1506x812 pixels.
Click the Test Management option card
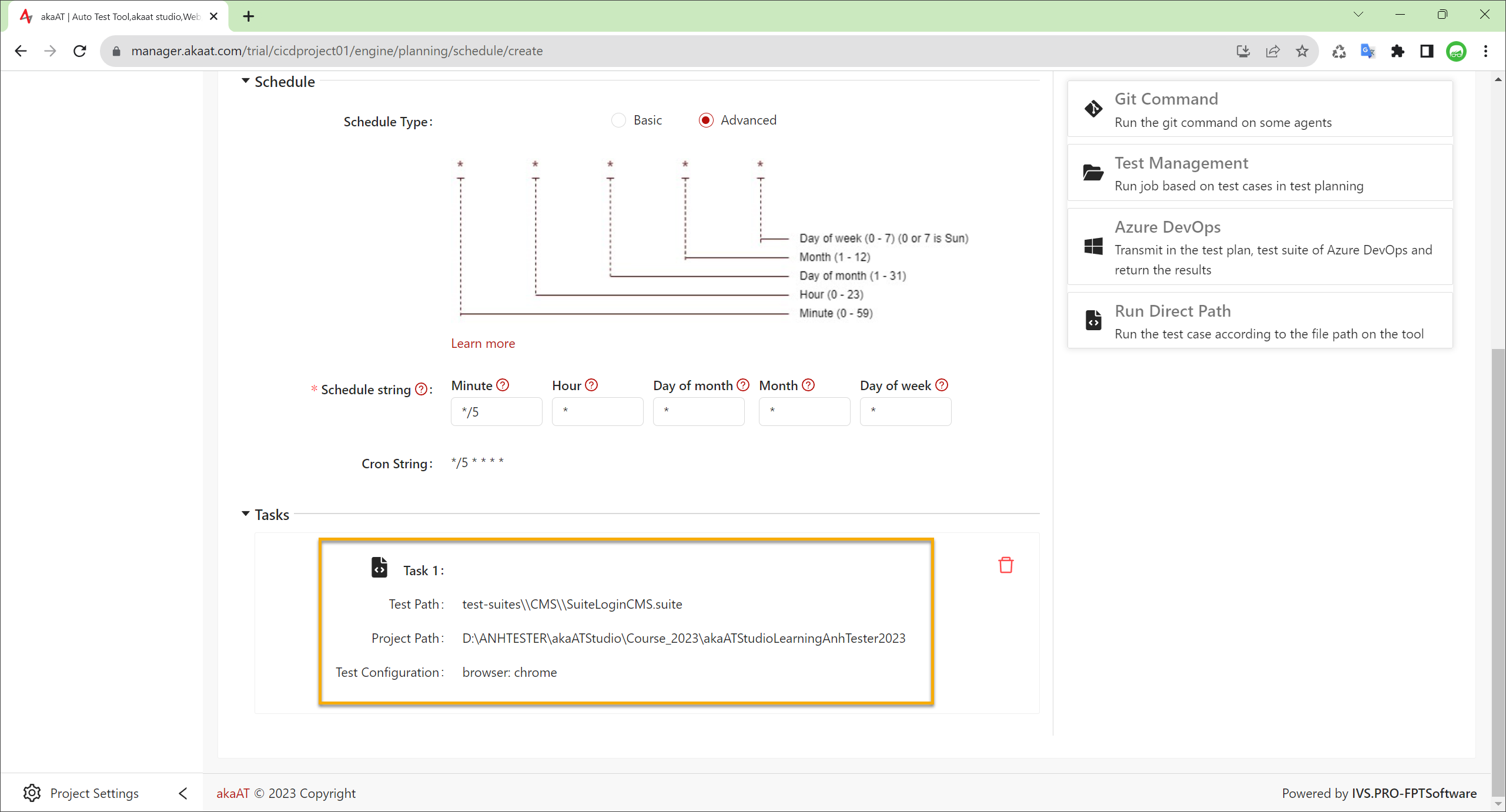[x=1260, y=173]
